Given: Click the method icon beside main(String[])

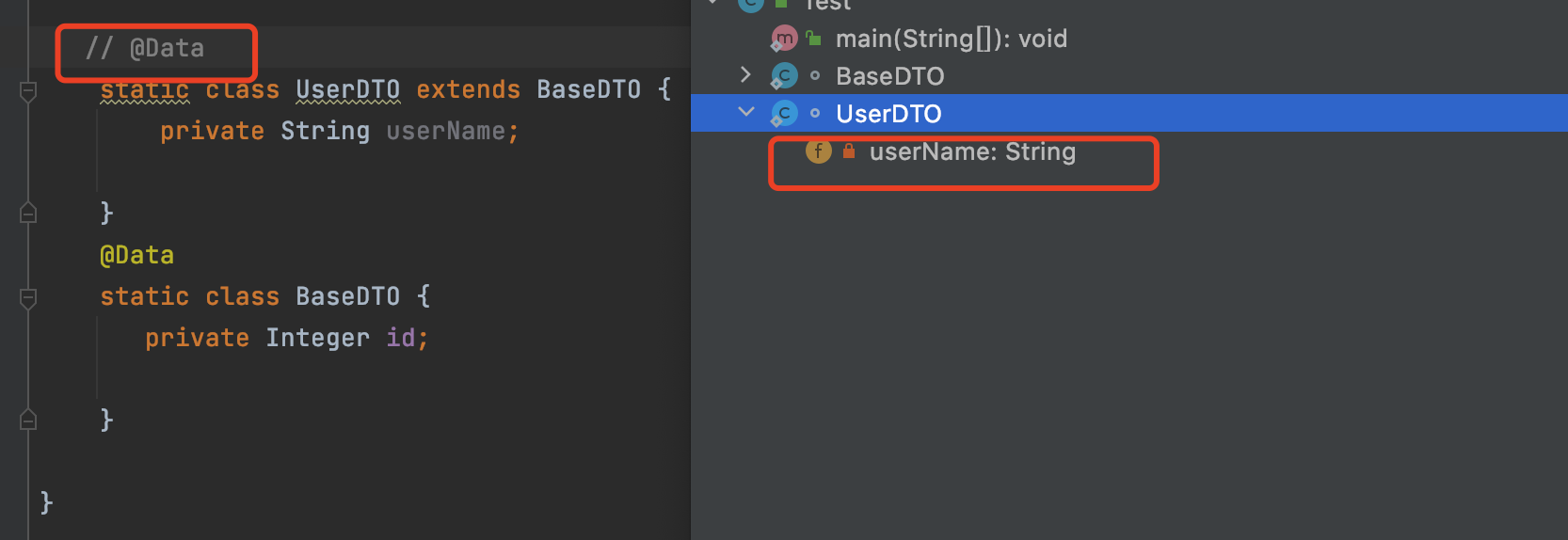Looking at the screenshot, I should coord(784,39).
